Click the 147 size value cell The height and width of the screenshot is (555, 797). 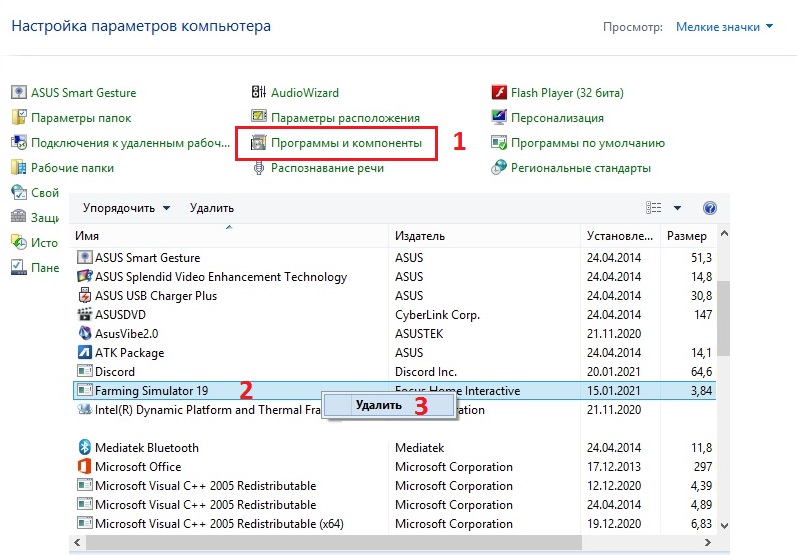(x=703, y=315)
